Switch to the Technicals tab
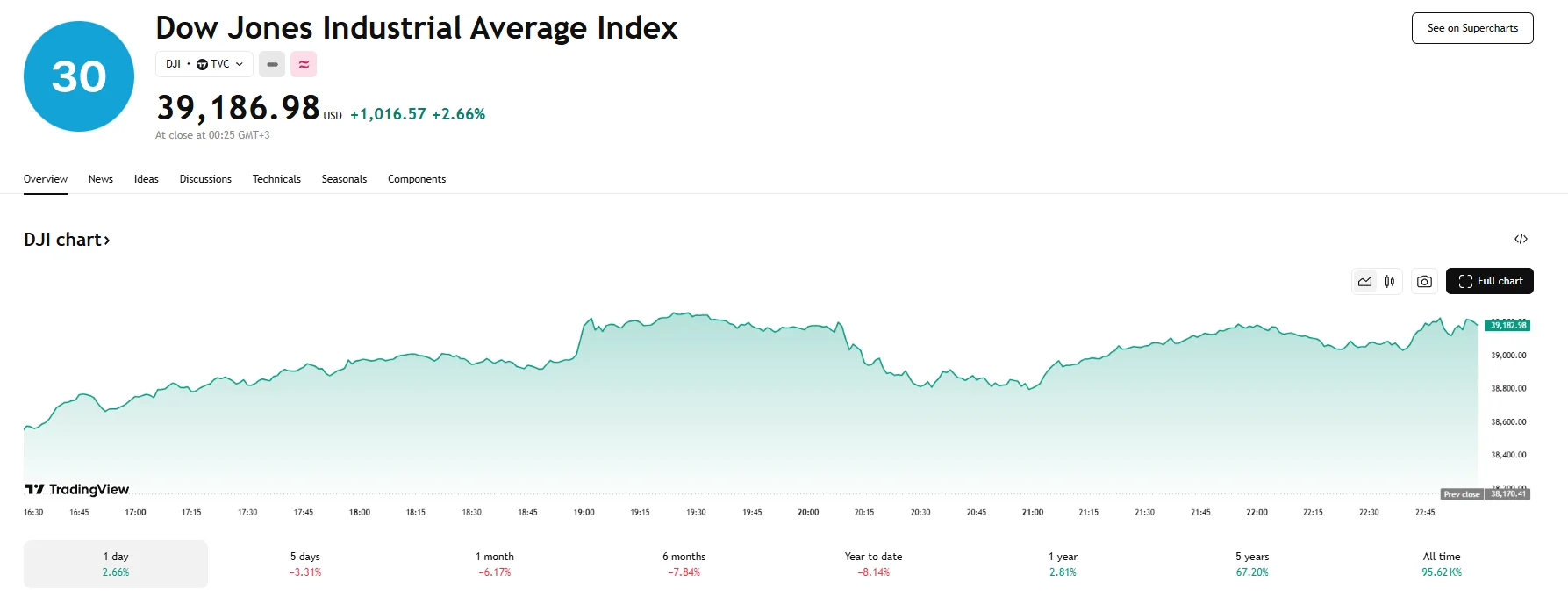This screenshot has width=1568, height=612. pyautogui.click(x=276, y=179)
